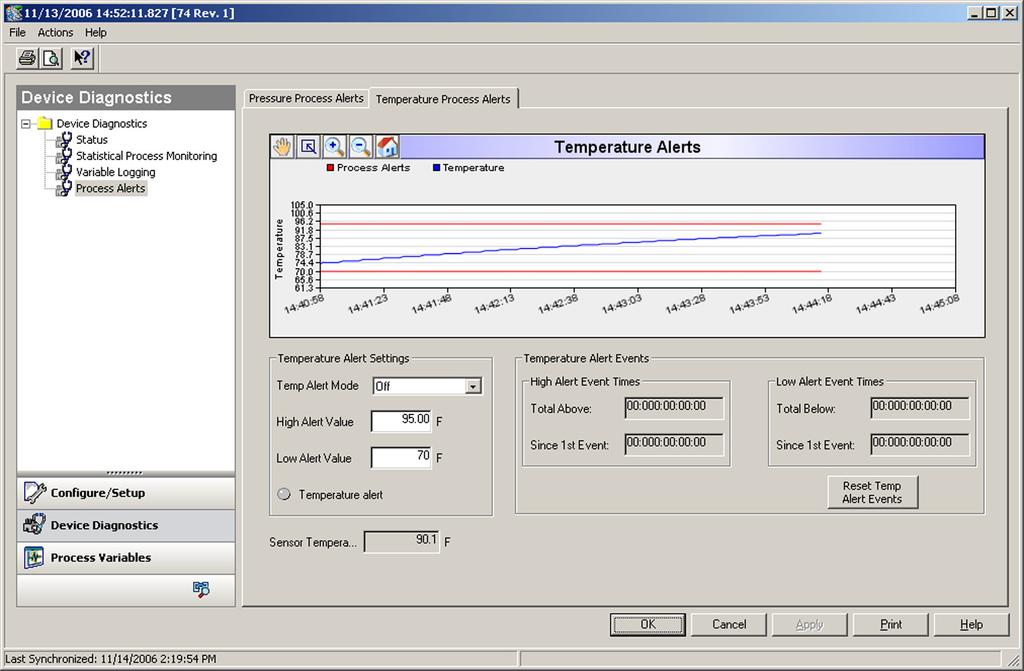
Task: Click the Print toolbar icon
Action: pos(27,58)
